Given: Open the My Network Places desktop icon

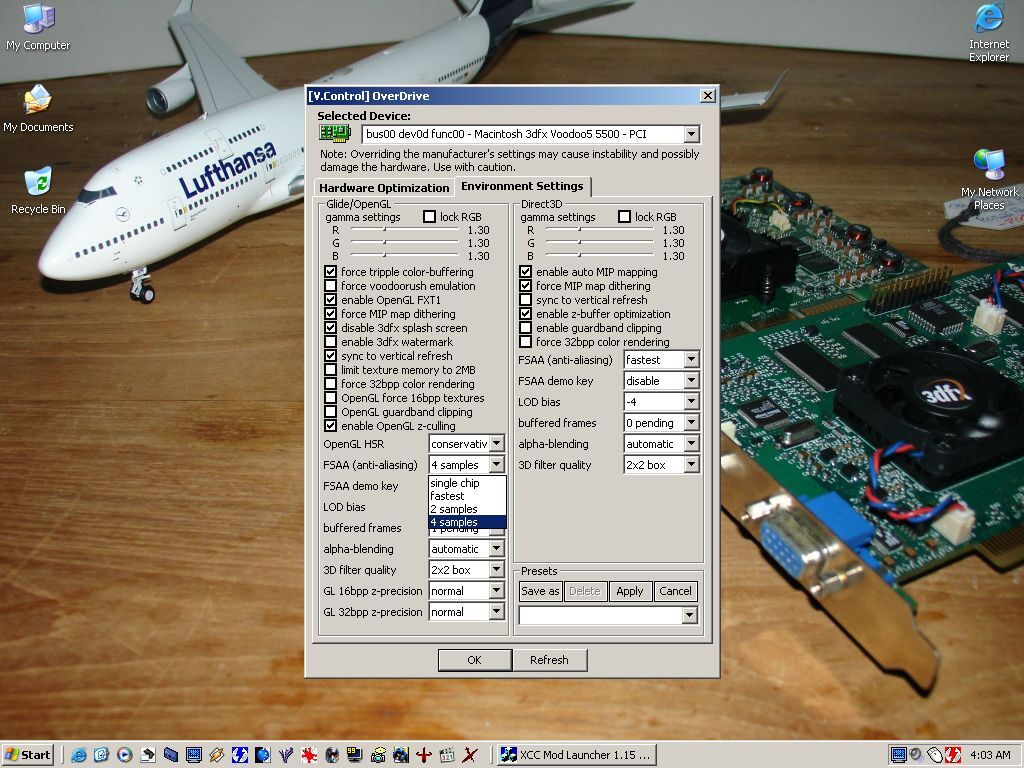Looking at the screenshot, I should 989,180.
